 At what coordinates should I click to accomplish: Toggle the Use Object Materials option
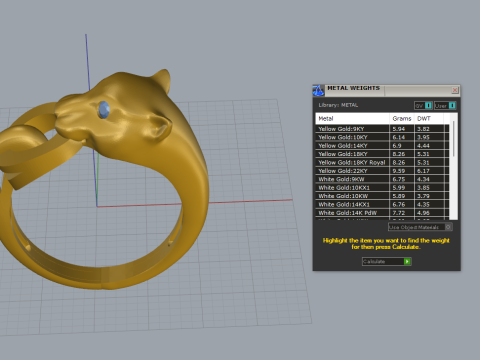pyautogui.click(x=420, y=227)
